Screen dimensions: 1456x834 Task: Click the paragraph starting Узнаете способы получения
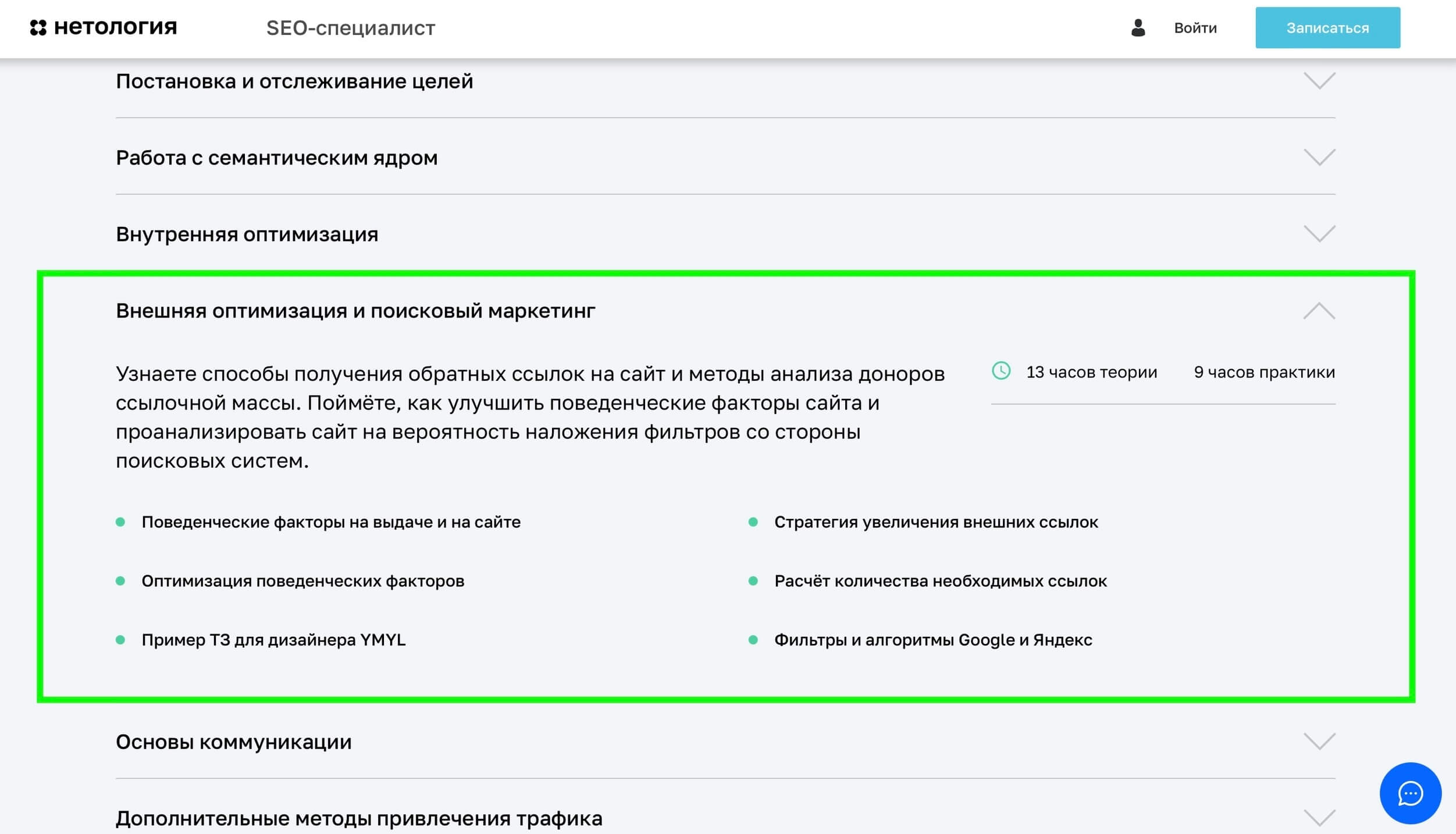point(530,417)
